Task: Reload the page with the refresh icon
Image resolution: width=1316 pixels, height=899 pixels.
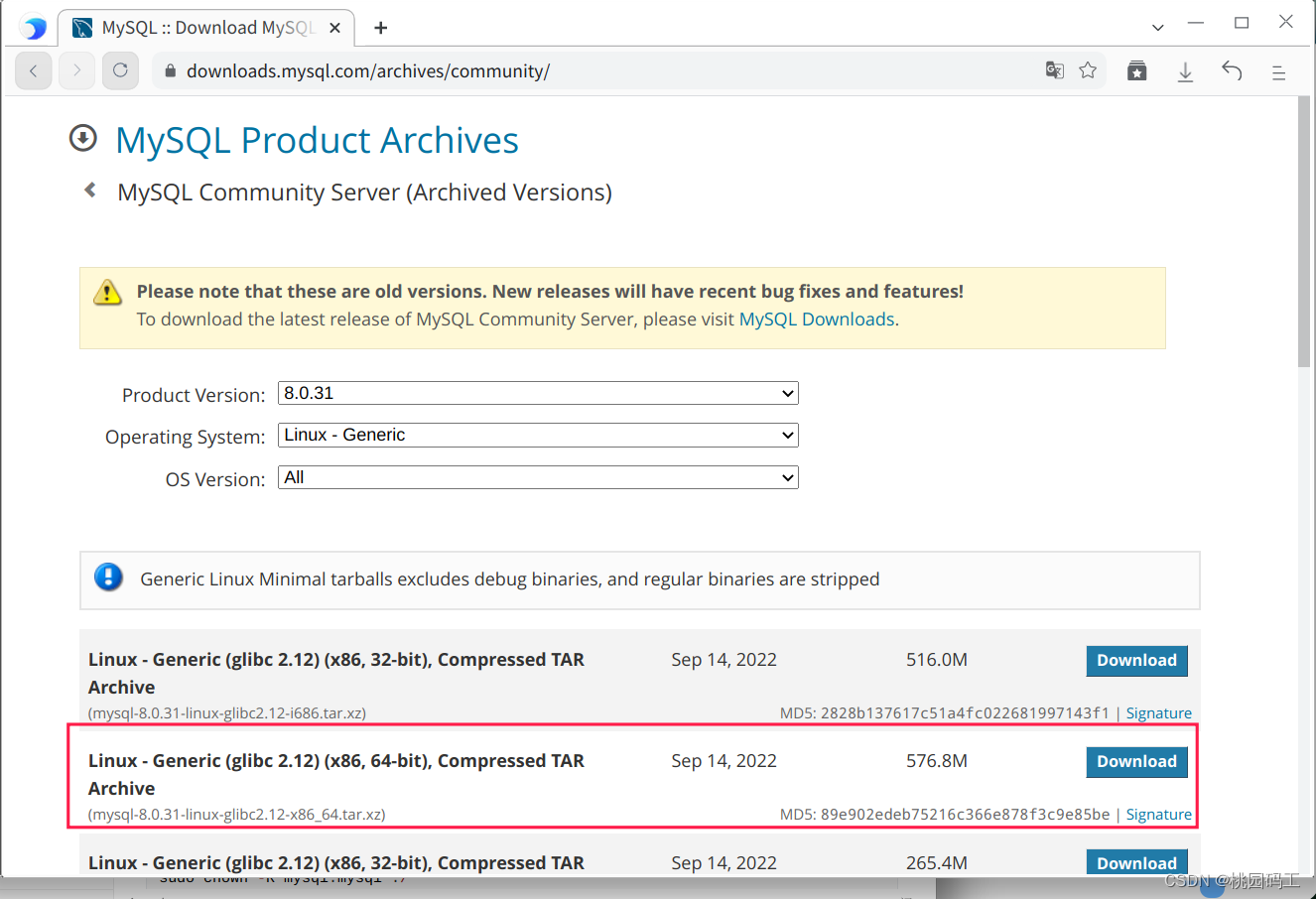Action: 120,70
